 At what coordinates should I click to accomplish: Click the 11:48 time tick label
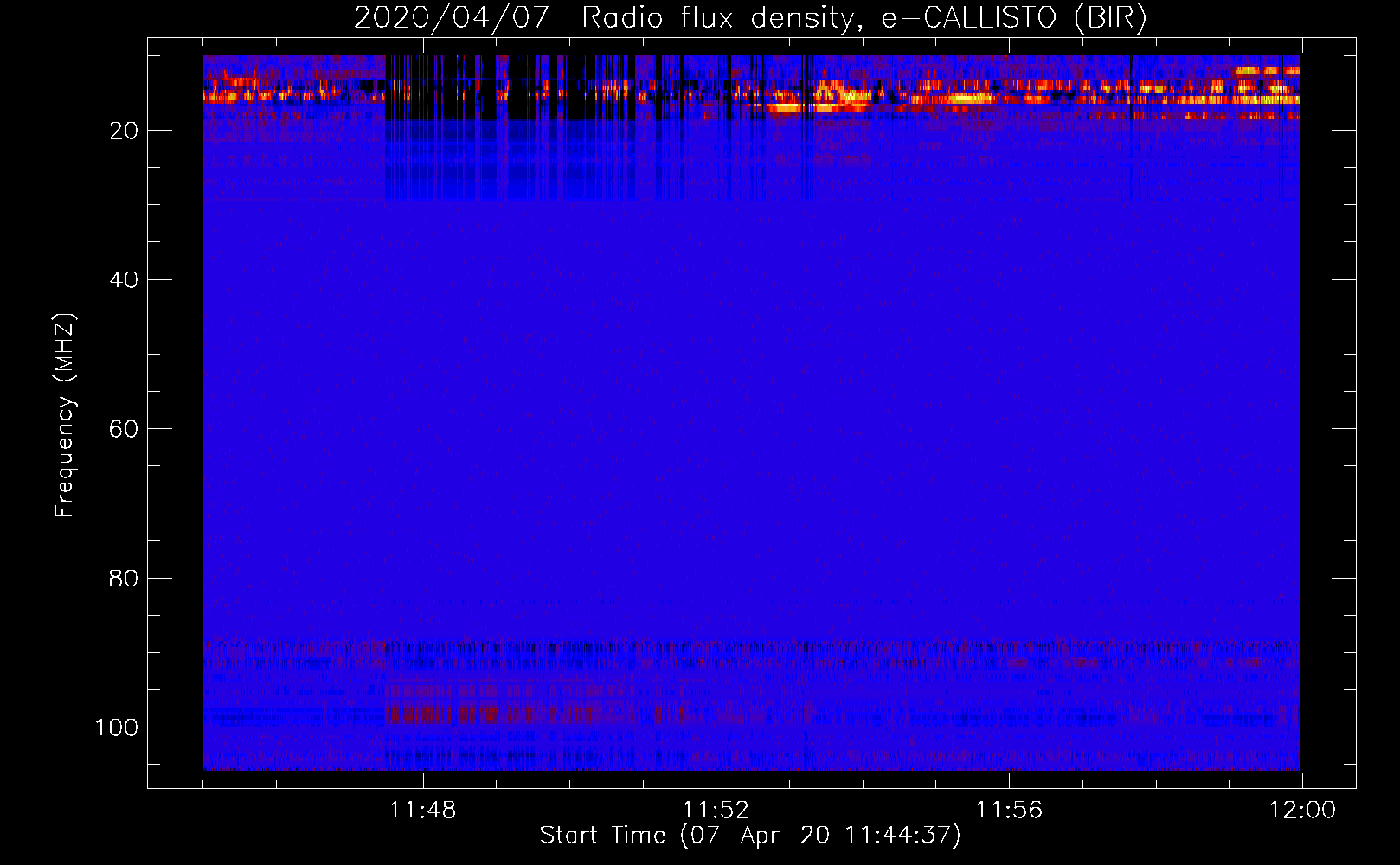[x=422, y=811]
